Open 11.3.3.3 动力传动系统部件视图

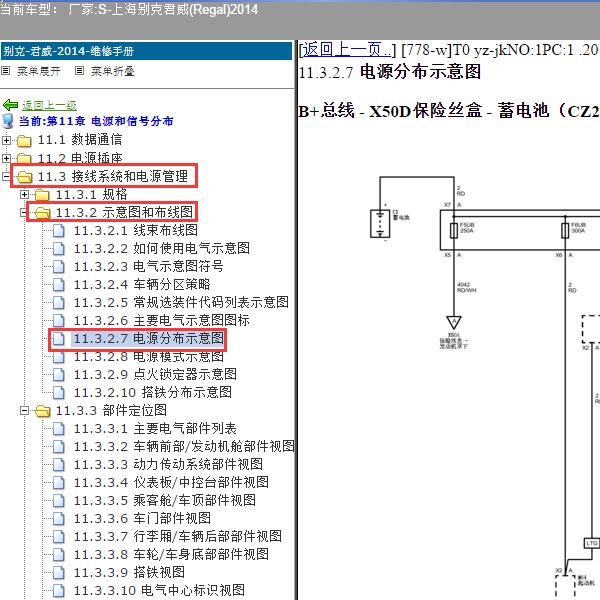point(168,465)
